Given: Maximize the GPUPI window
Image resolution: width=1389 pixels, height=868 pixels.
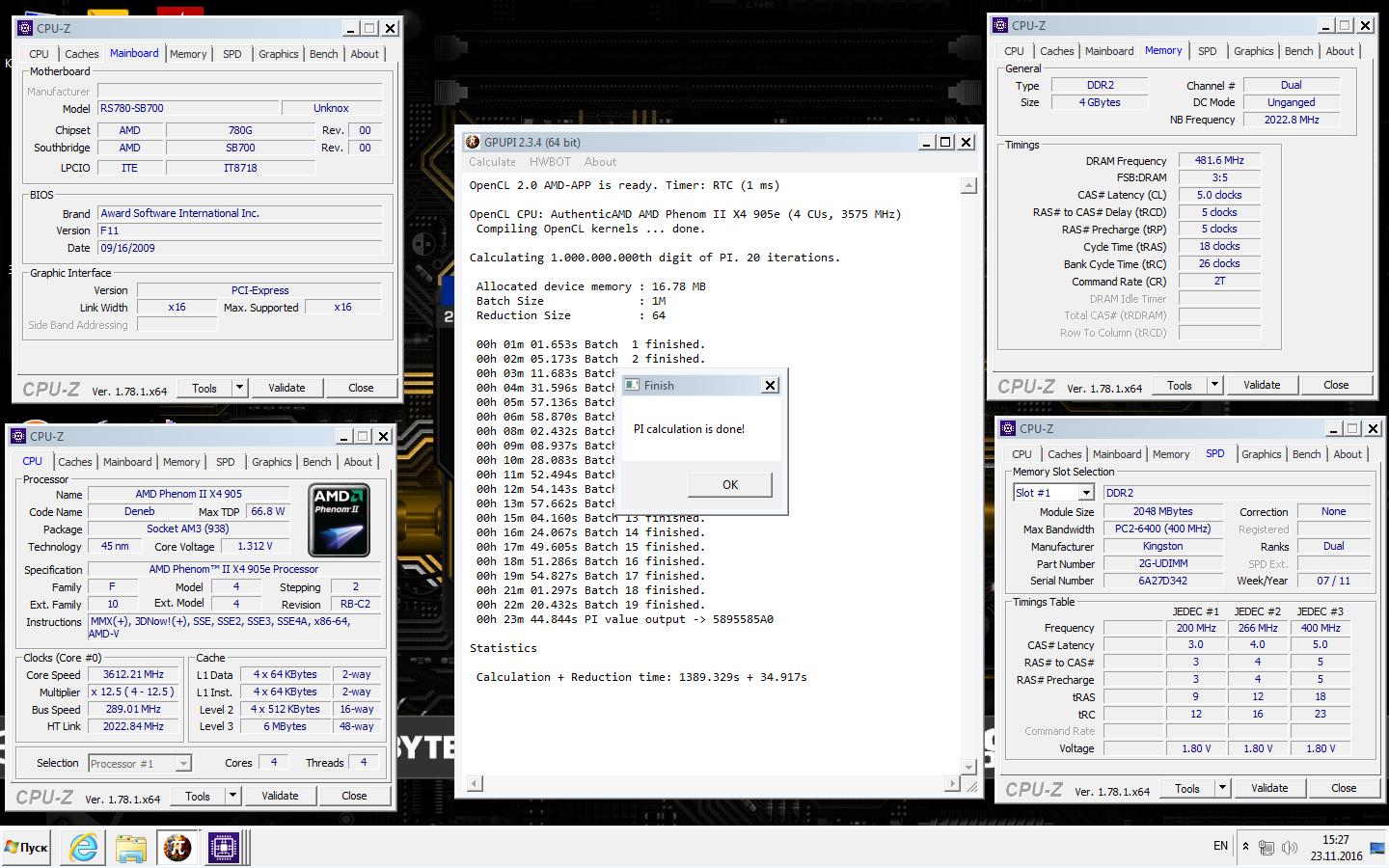Looking at the screenshot, I should tap(946, 142).
